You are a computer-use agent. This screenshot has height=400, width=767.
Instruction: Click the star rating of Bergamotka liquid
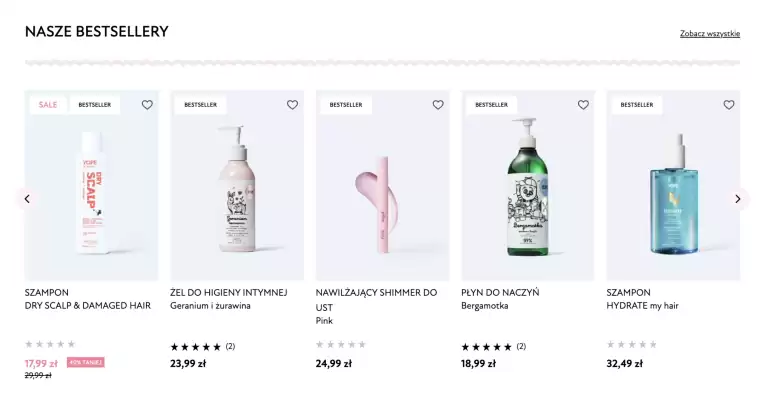pos(486,347)
